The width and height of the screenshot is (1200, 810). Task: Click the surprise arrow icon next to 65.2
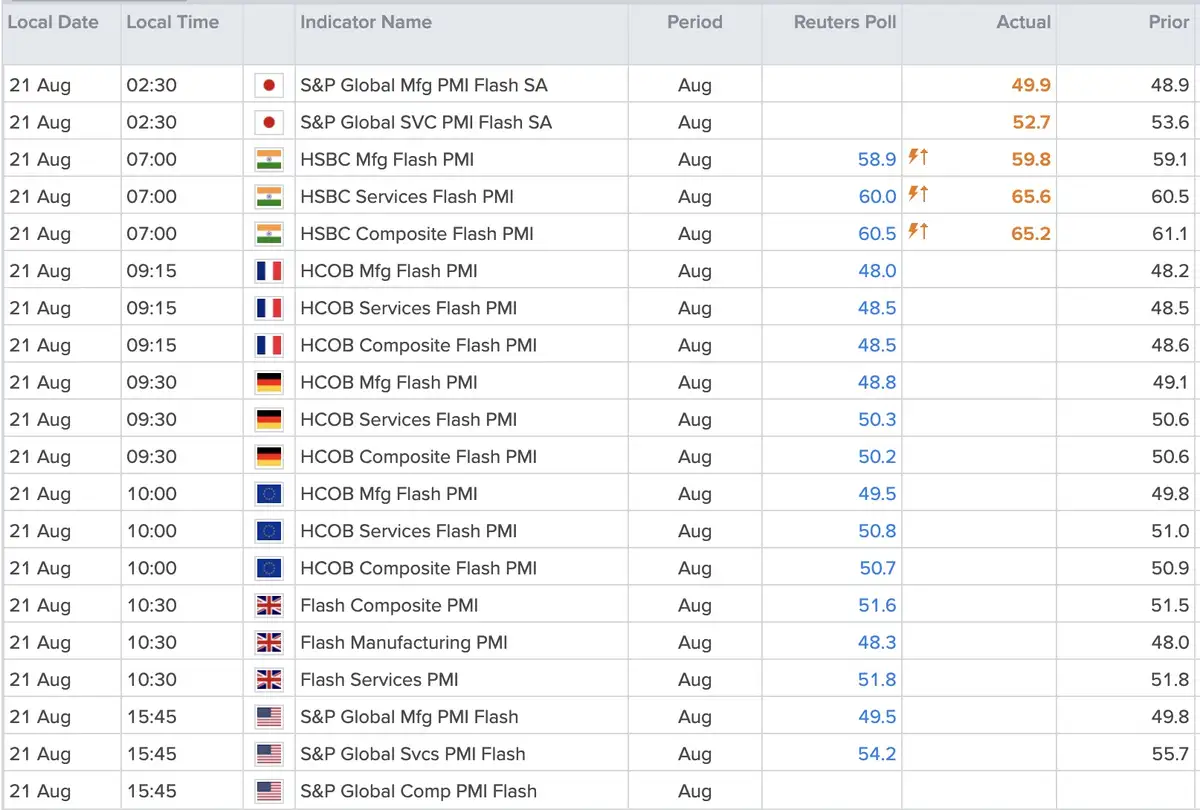point(918,232)
